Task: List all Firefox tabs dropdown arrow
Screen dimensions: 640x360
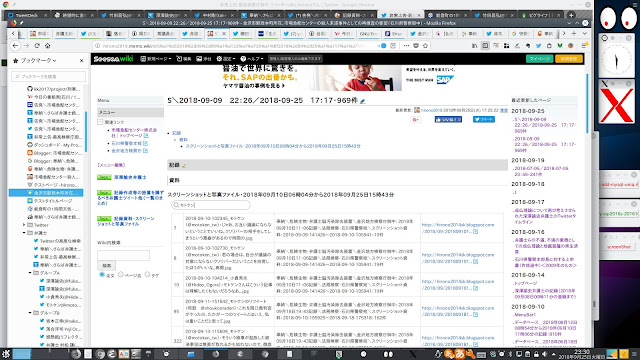Action: tap(584, 33)
